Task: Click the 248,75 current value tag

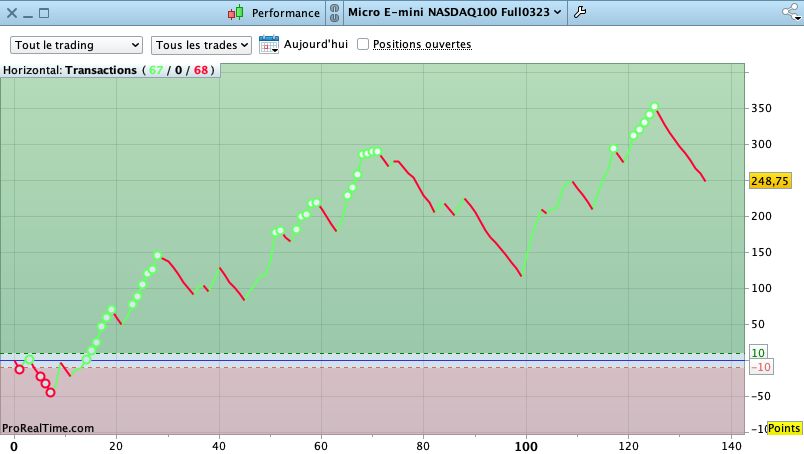Action: [x=770, y=181]
